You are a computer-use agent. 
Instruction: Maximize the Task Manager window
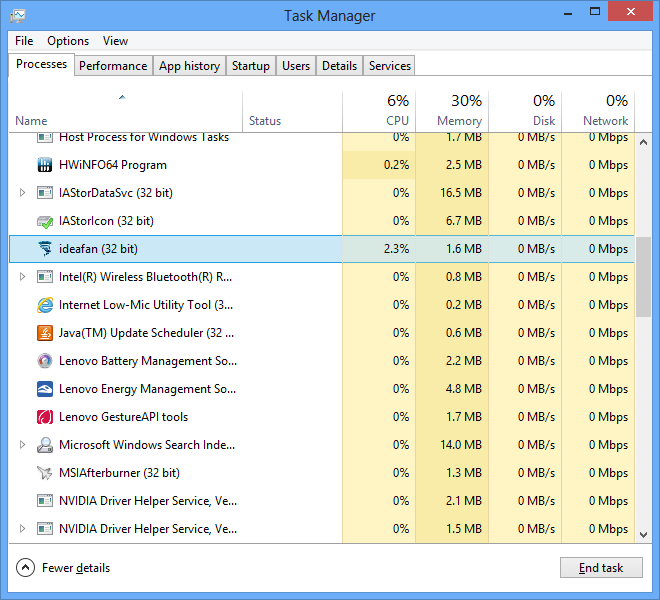tap(595, 12)
